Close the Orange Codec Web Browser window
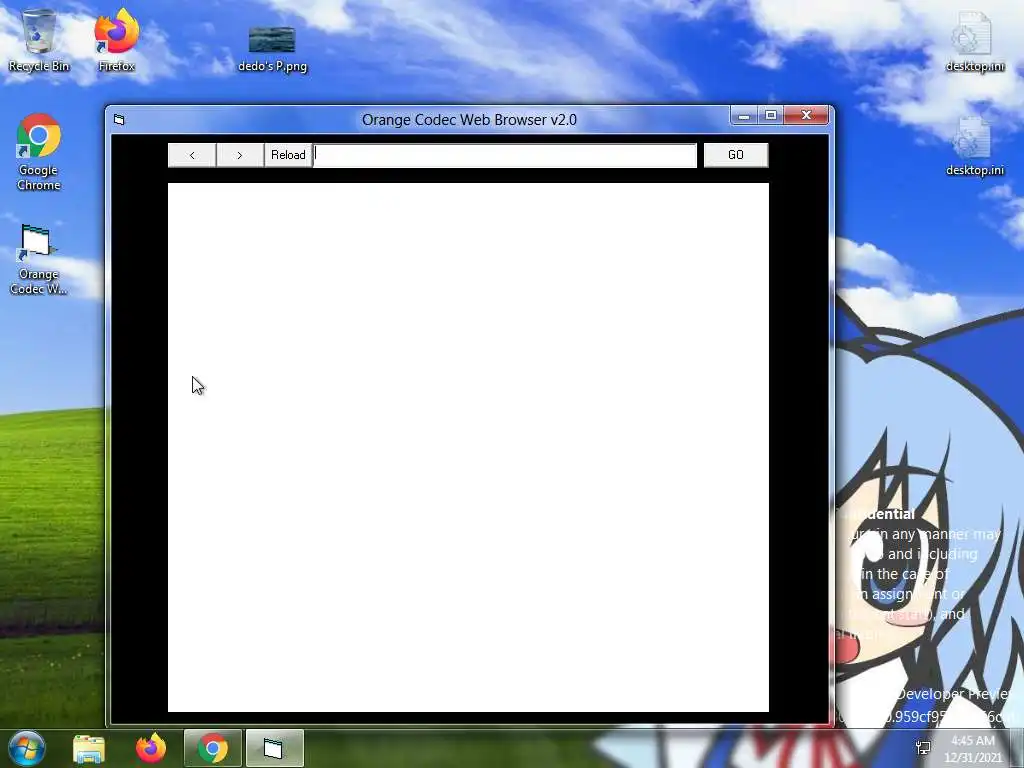Screen dimensions: 1024x768 [806, 116]
